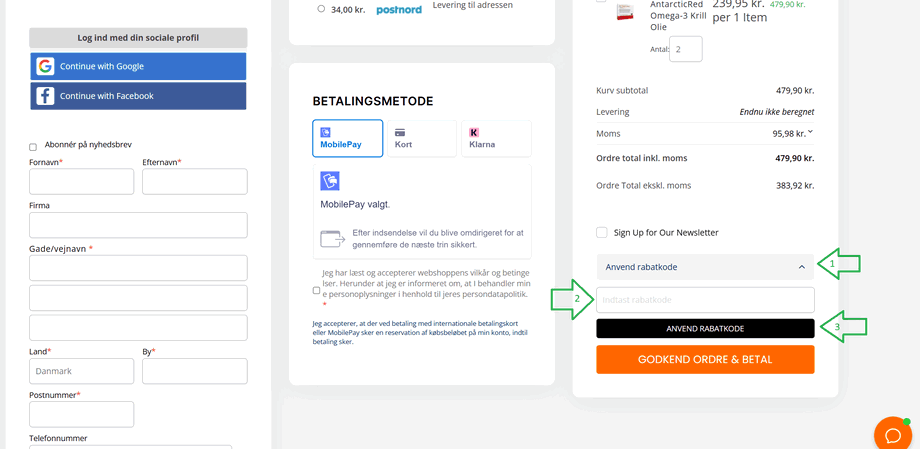
Task: Click the redirect browser window icon
Action: pyautogui.click(x=332, y=238)
